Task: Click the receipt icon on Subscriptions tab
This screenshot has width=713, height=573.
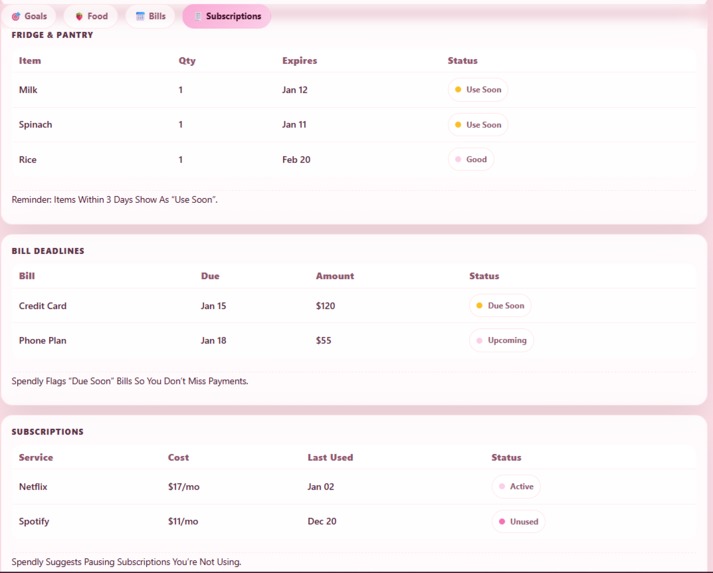Action: point(197,16)
